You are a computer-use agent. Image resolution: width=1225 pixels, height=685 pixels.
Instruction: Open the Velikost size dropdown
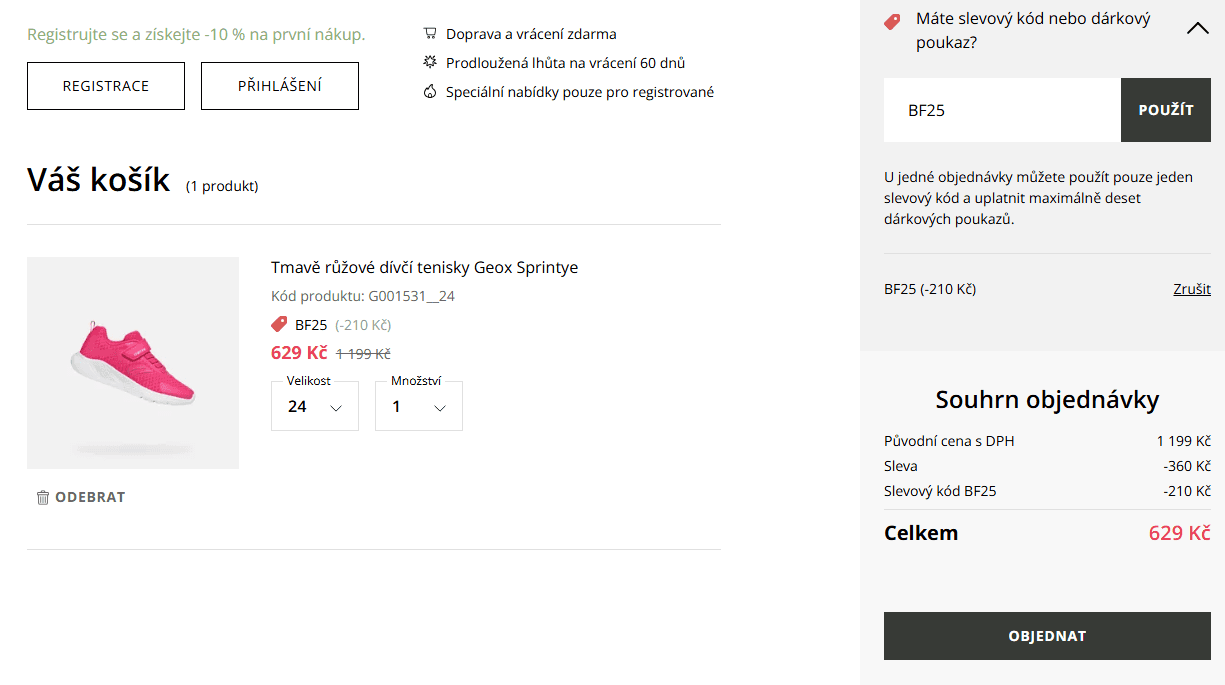[x=315, y=407]
